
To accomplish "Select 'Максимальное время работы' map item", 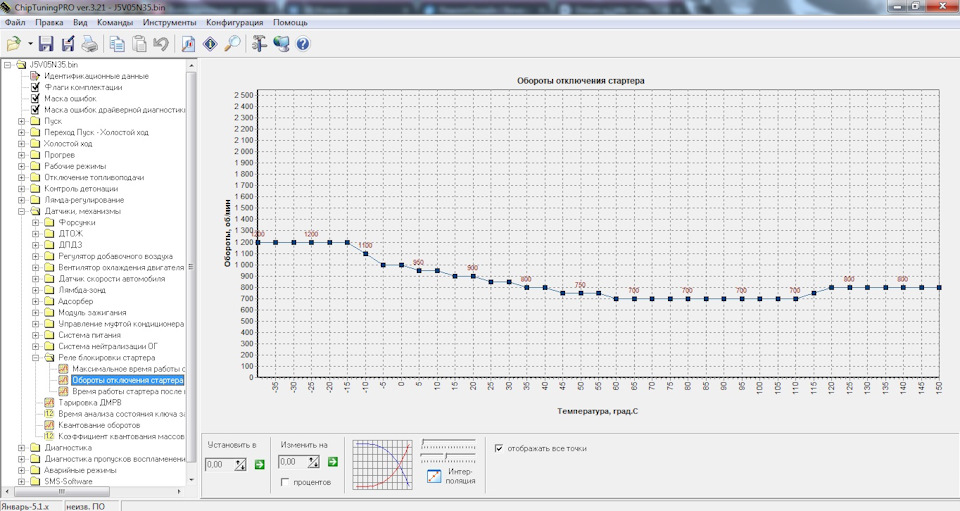I will 128,369.
